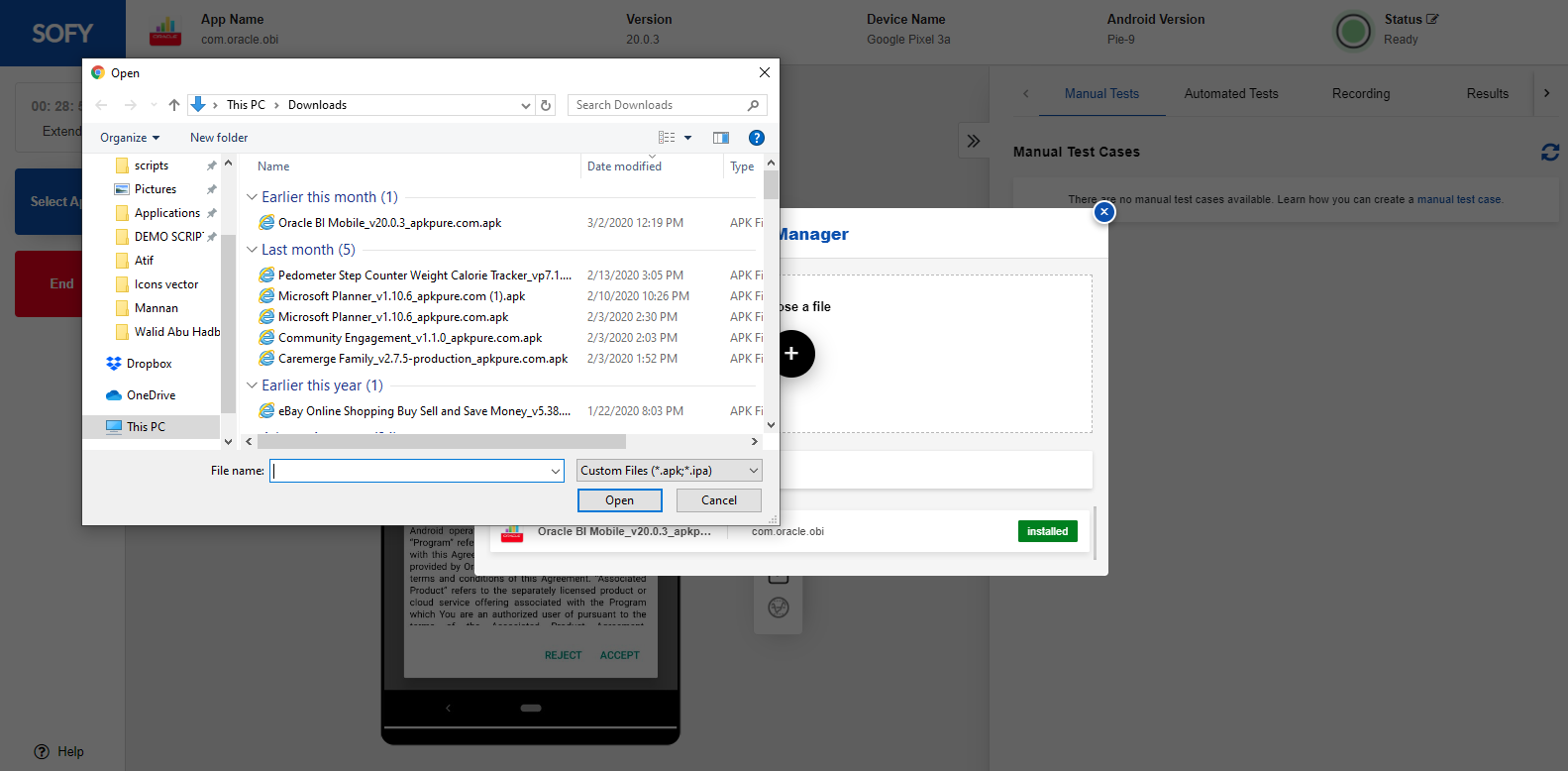
Task: Refresh the Downloads folder listing
Action: pos(546,105)
